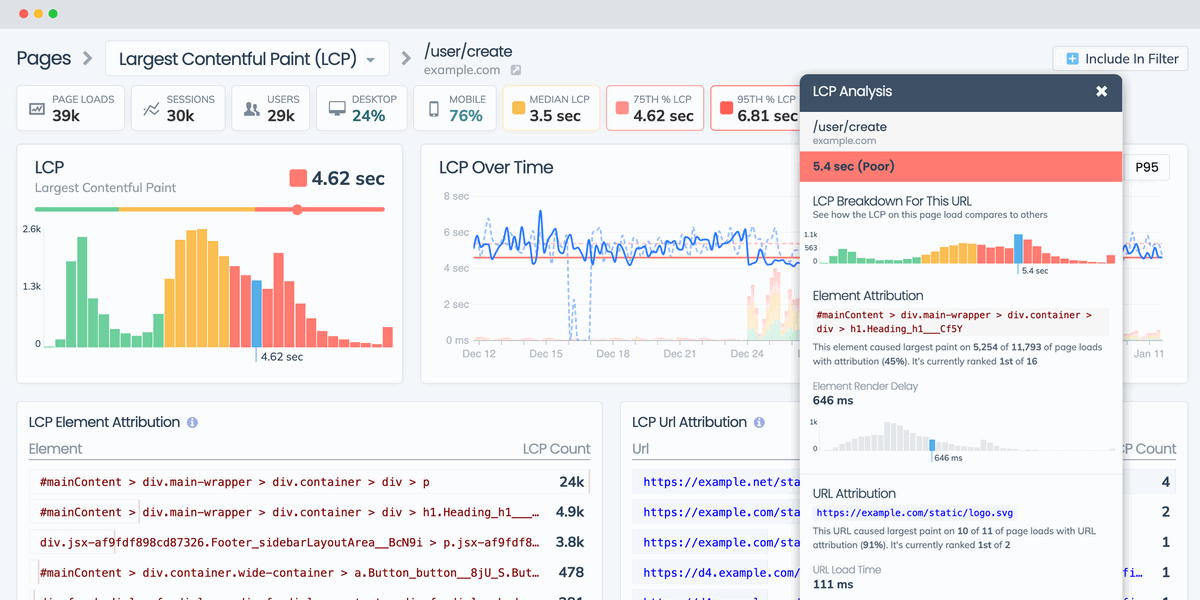Click the users people icon
This screenshot has width=1200, height=600.
coord(252,109)
